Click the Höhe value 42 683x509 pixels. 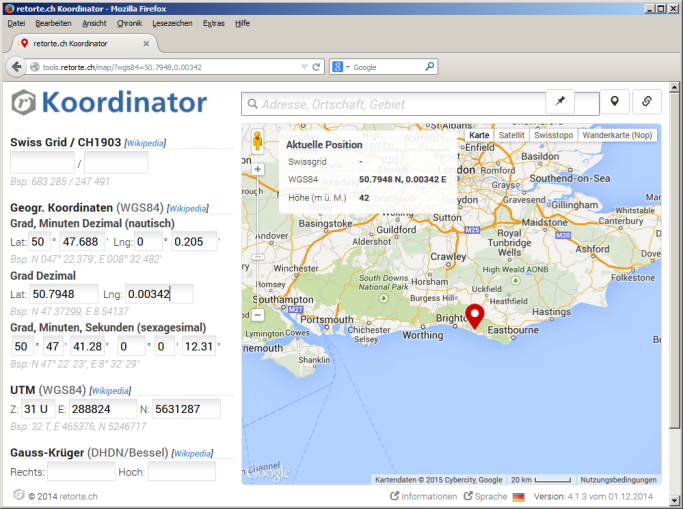tap(364, 198)
